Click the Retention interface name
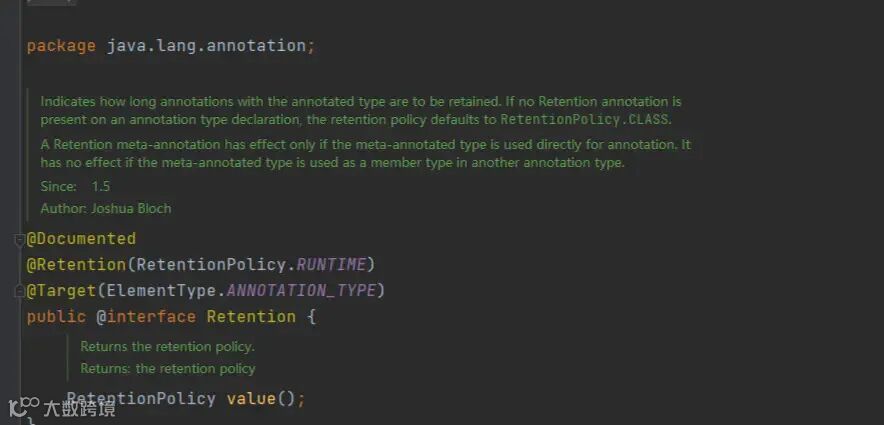 (251, 317)
